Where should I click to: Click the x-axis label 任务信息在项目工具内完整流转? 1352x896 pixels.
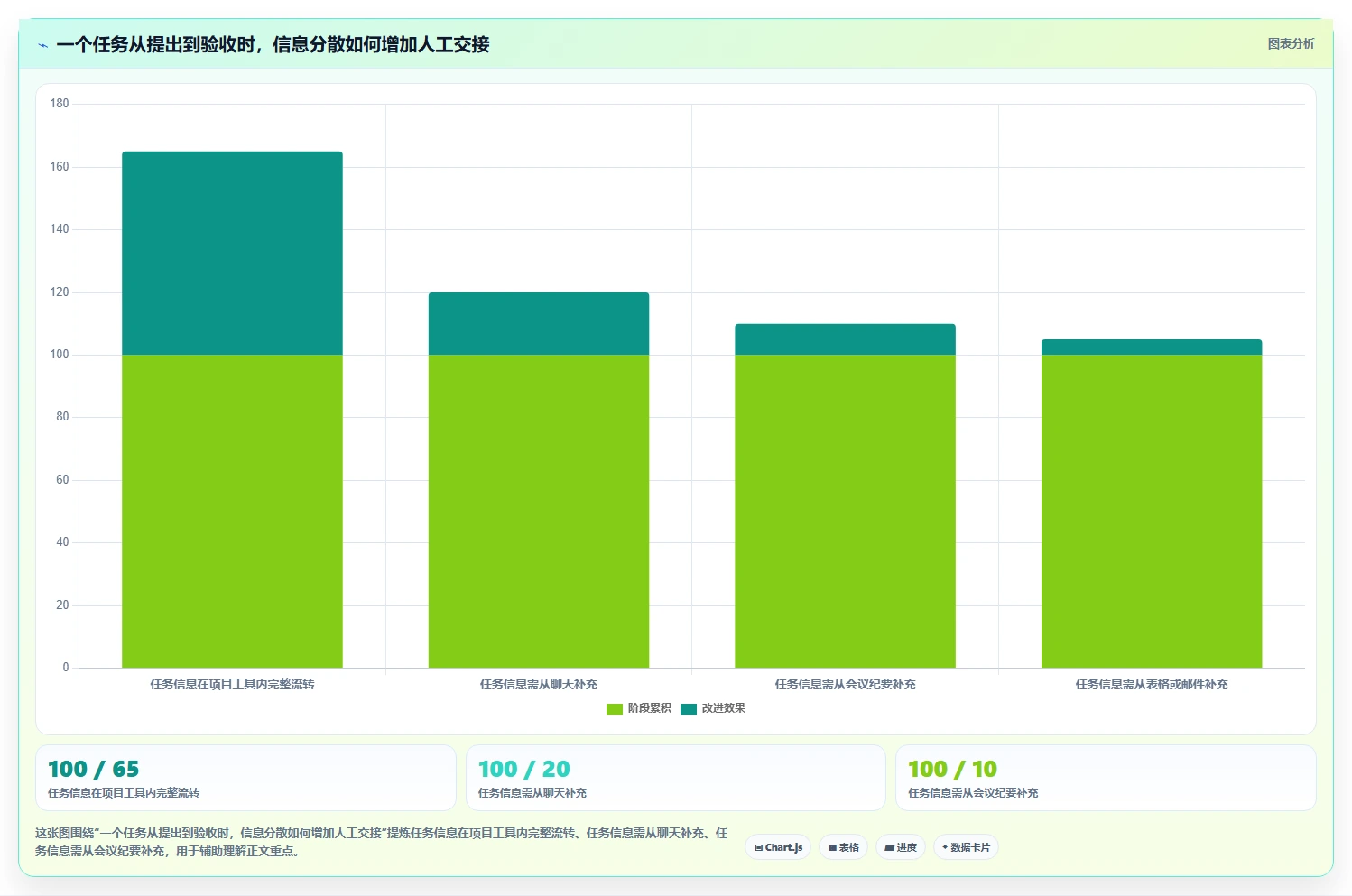pos(232,684)
